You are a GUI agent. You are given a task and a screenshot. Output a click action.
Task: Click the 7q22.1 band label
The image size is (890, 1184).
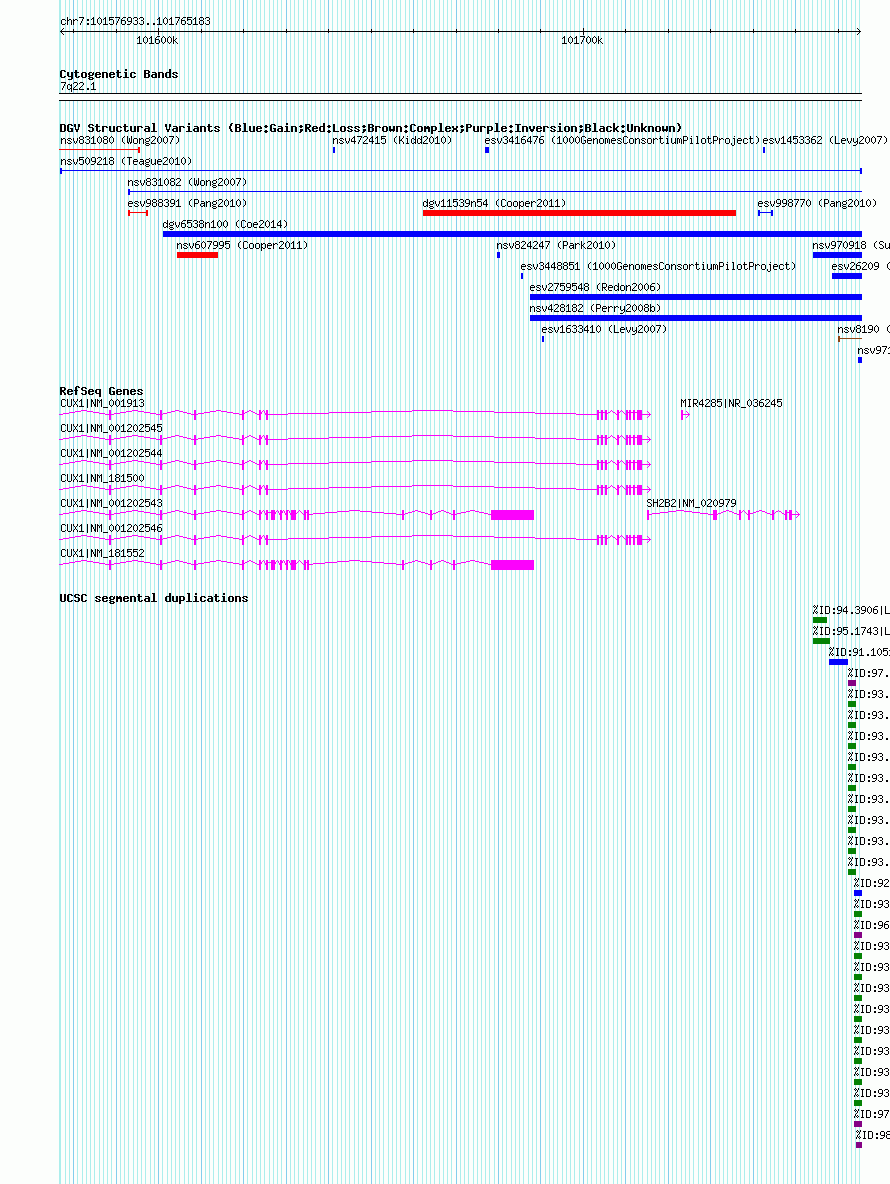(x=79, y=86)
